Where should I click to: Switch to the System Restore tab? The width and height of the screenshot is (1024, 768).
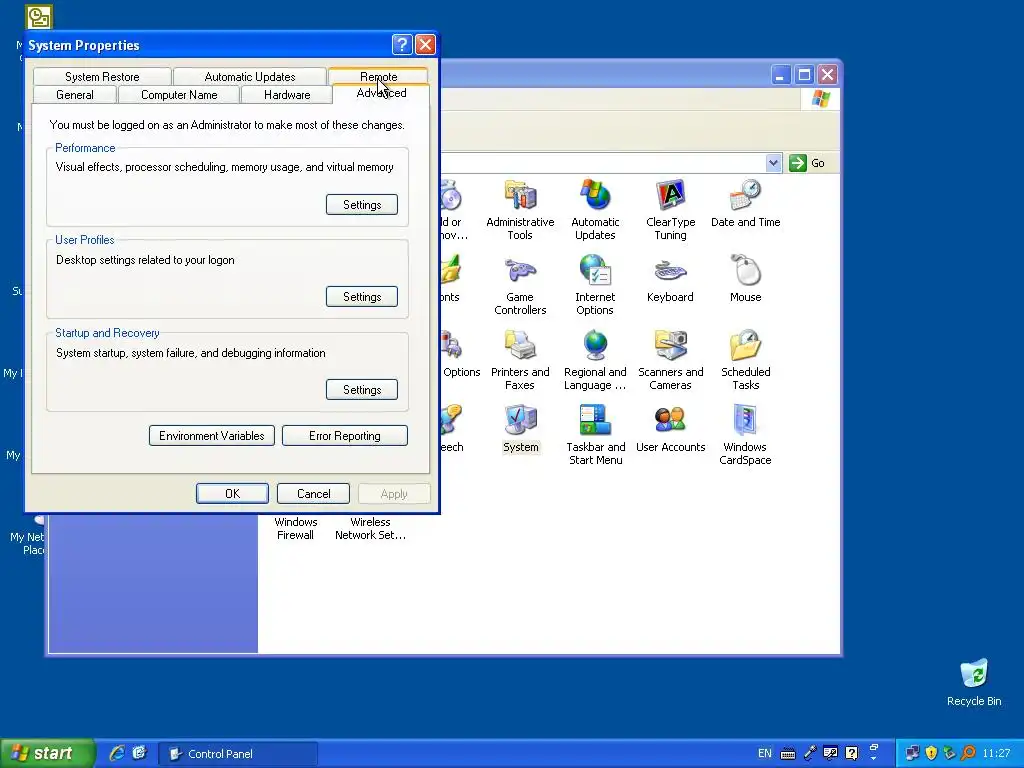(x=102, y=76)
